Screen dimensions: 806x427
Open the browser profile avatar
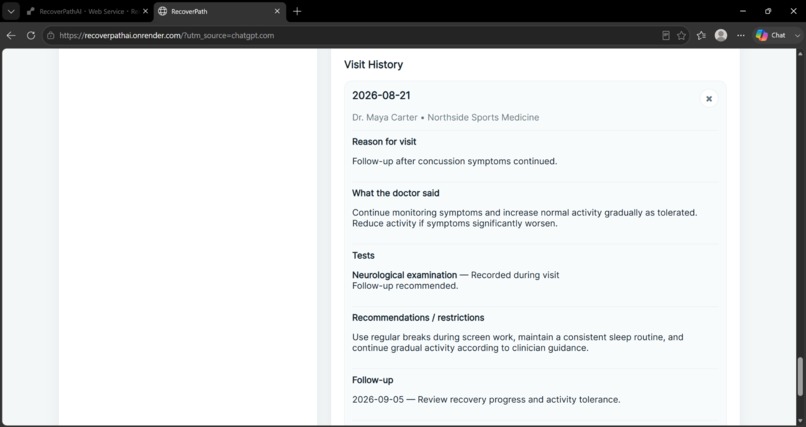pos(721,35)
